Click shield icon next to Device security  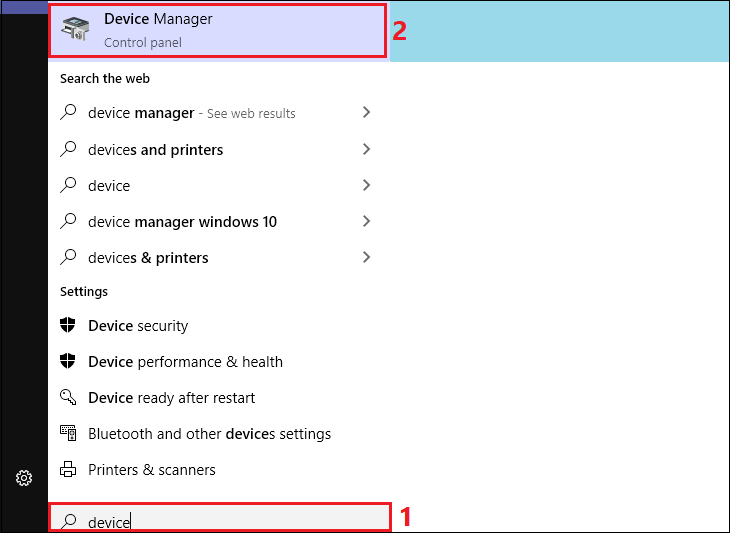(x=68, y=324)
